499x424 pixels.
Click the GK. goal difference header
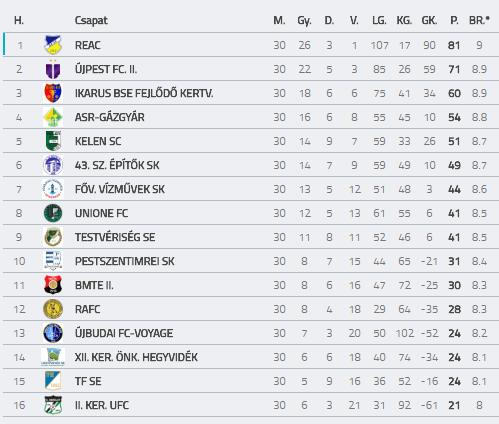click(429, 20)
